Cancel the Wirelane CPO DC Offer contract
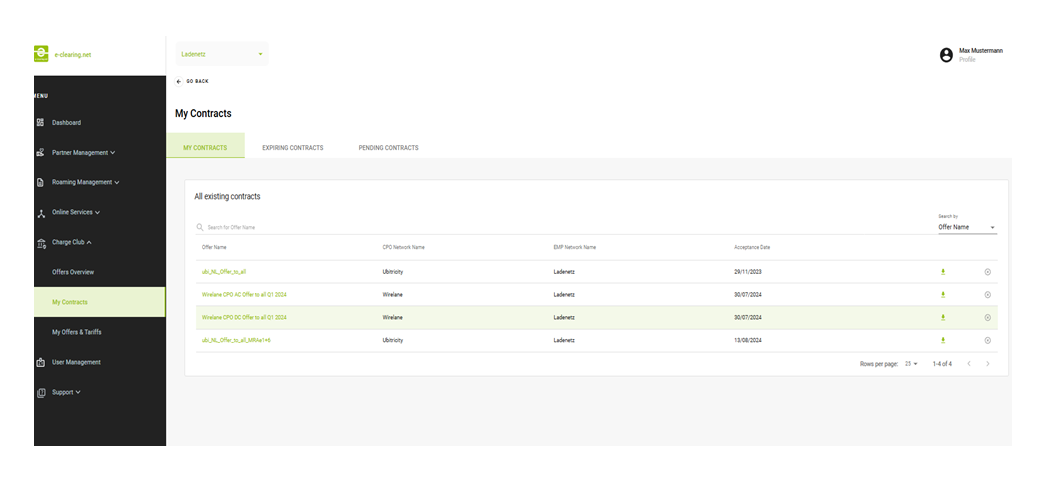 click(988, 318)
